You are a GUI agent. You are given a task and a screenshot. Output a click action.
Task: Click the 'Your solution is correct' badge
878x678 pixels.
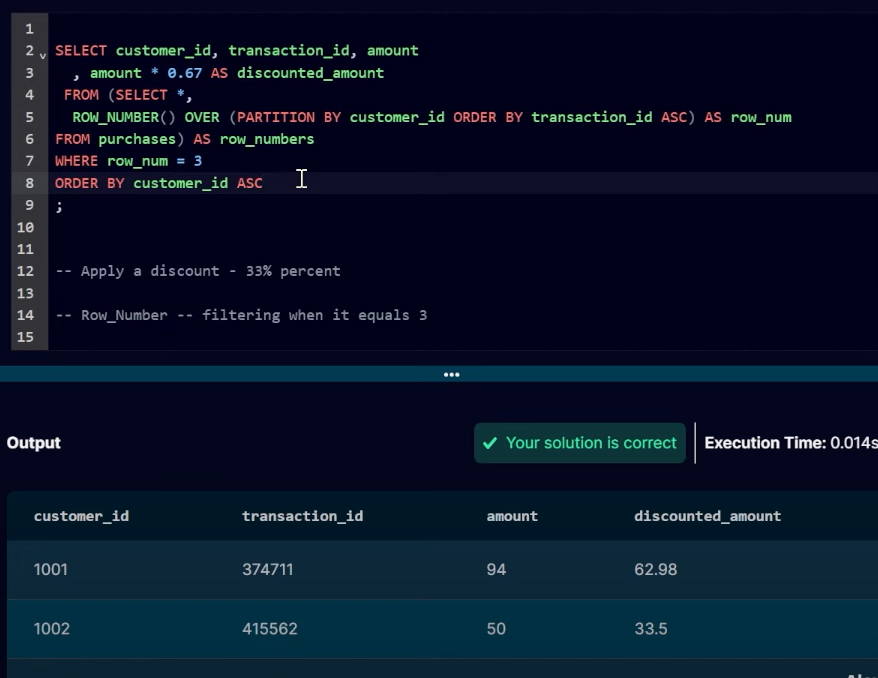580,443
